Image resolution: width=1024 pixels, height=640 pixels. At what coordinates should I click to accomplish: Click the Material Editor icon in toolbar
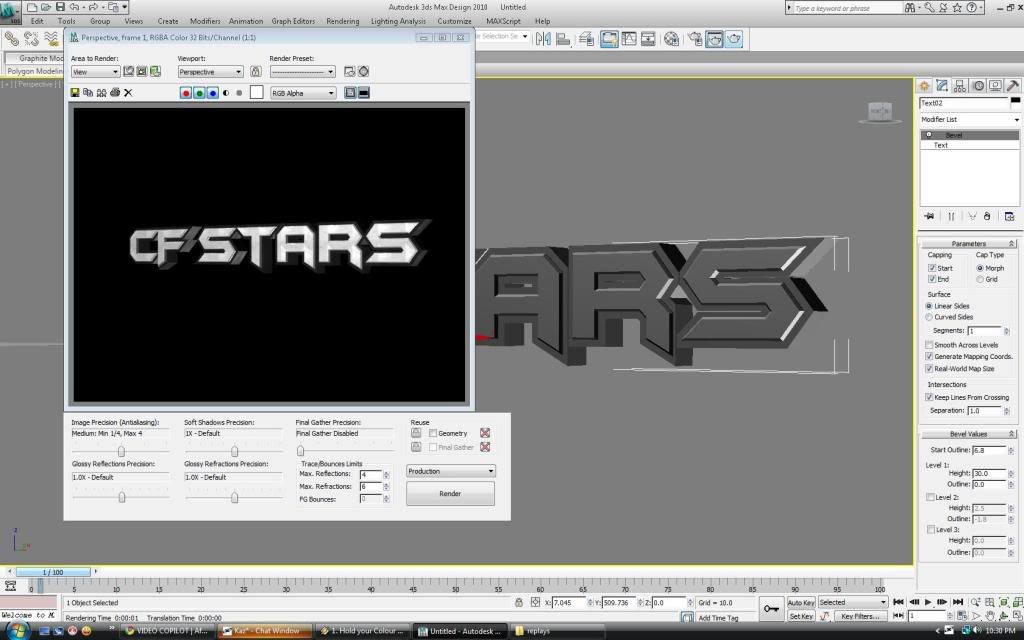click(672, 39)
